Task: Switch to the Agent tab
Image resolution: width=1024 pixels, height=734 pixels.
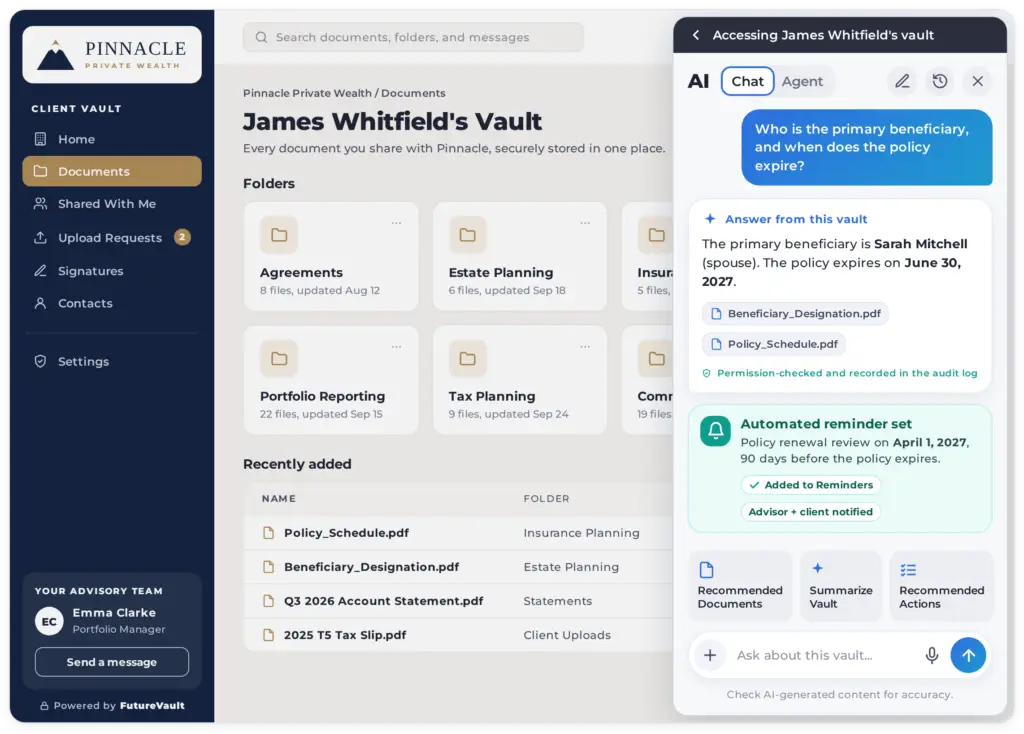Action: 802,82
